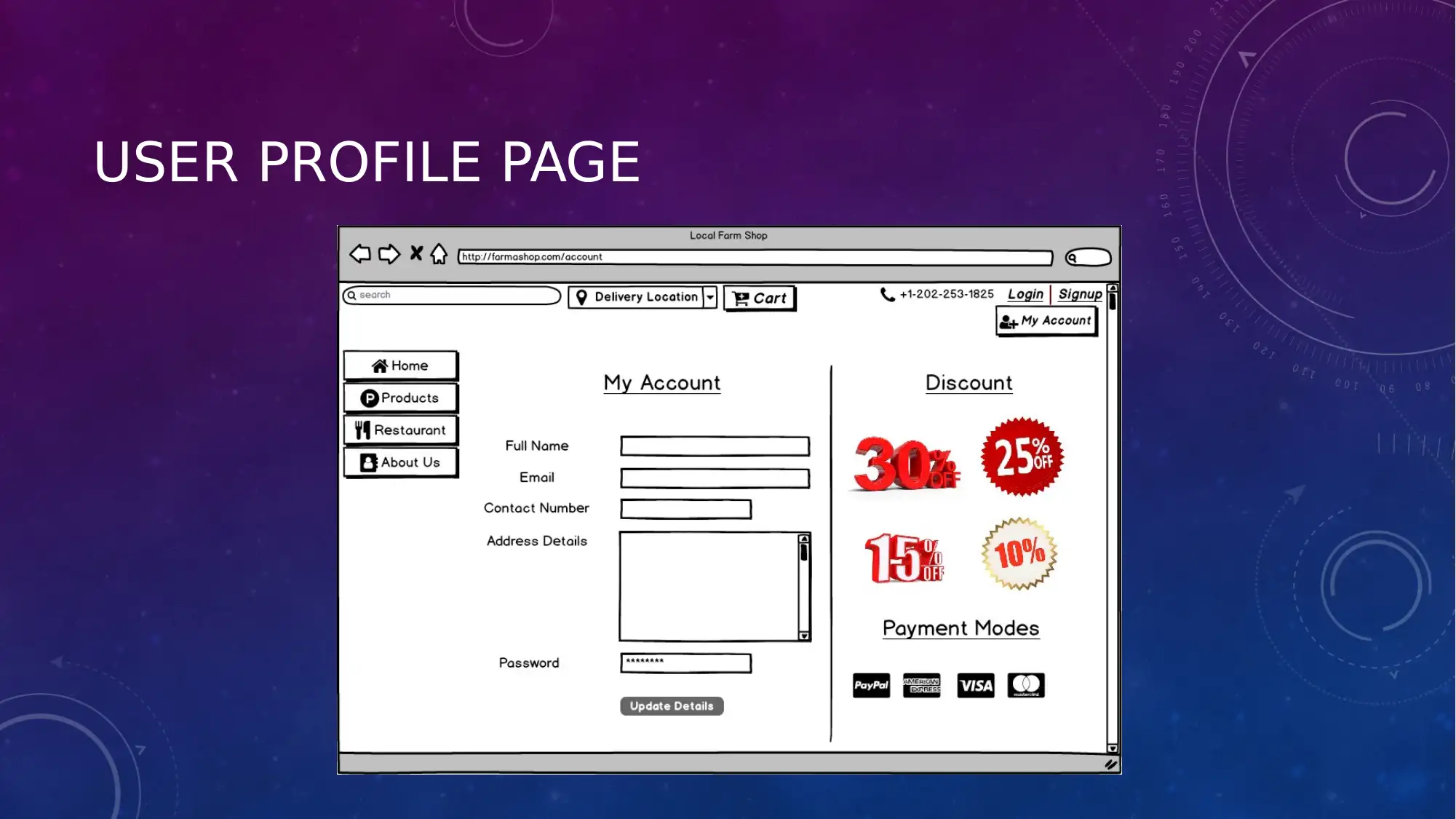Click the stop loading X icon
The height and width of the screenshot is (819, 1456).
click(x=416, y=253)
